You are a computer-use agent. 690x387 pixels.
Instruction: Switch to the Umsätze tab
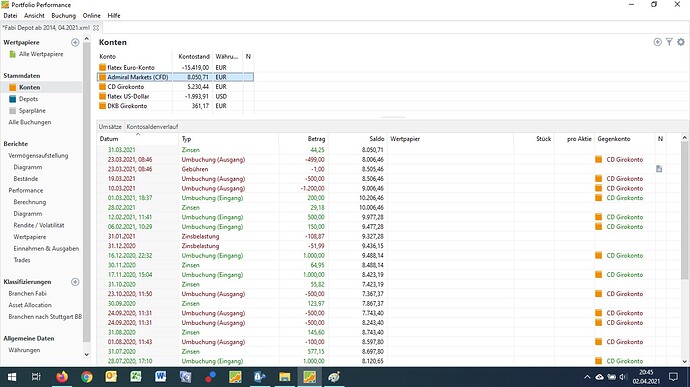(110, 127)
